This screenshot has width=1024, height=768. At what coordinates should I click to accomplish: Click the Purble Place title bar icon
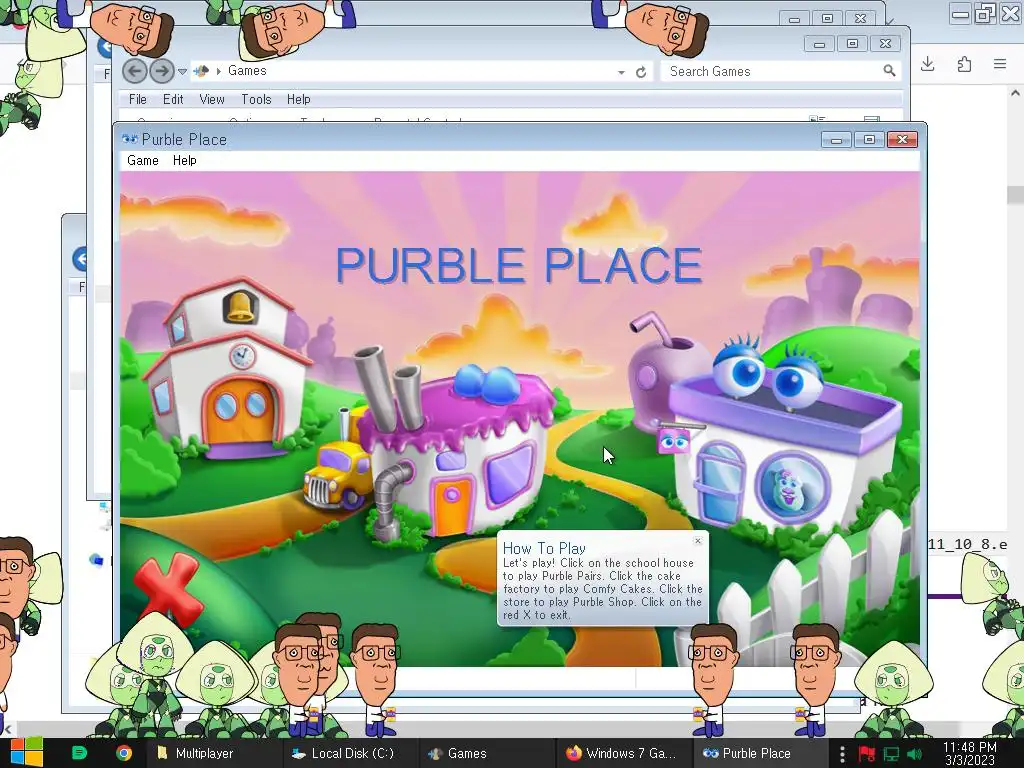click(x=129, y=139)
